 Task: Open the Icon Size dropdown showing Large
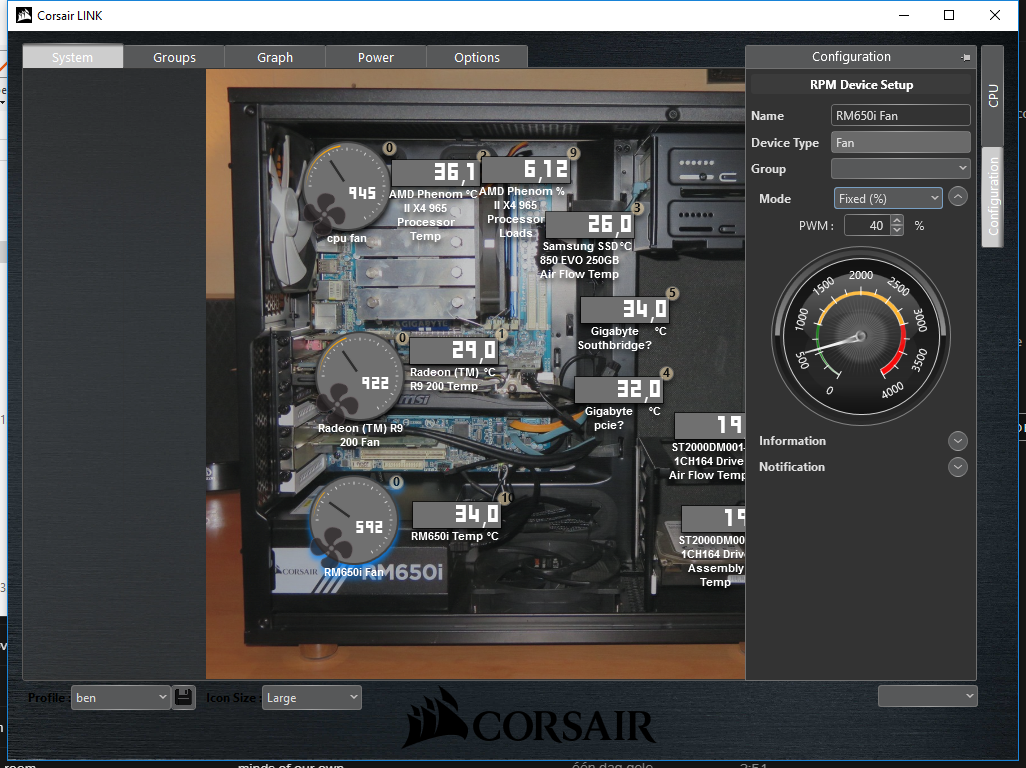coord(311,697)
